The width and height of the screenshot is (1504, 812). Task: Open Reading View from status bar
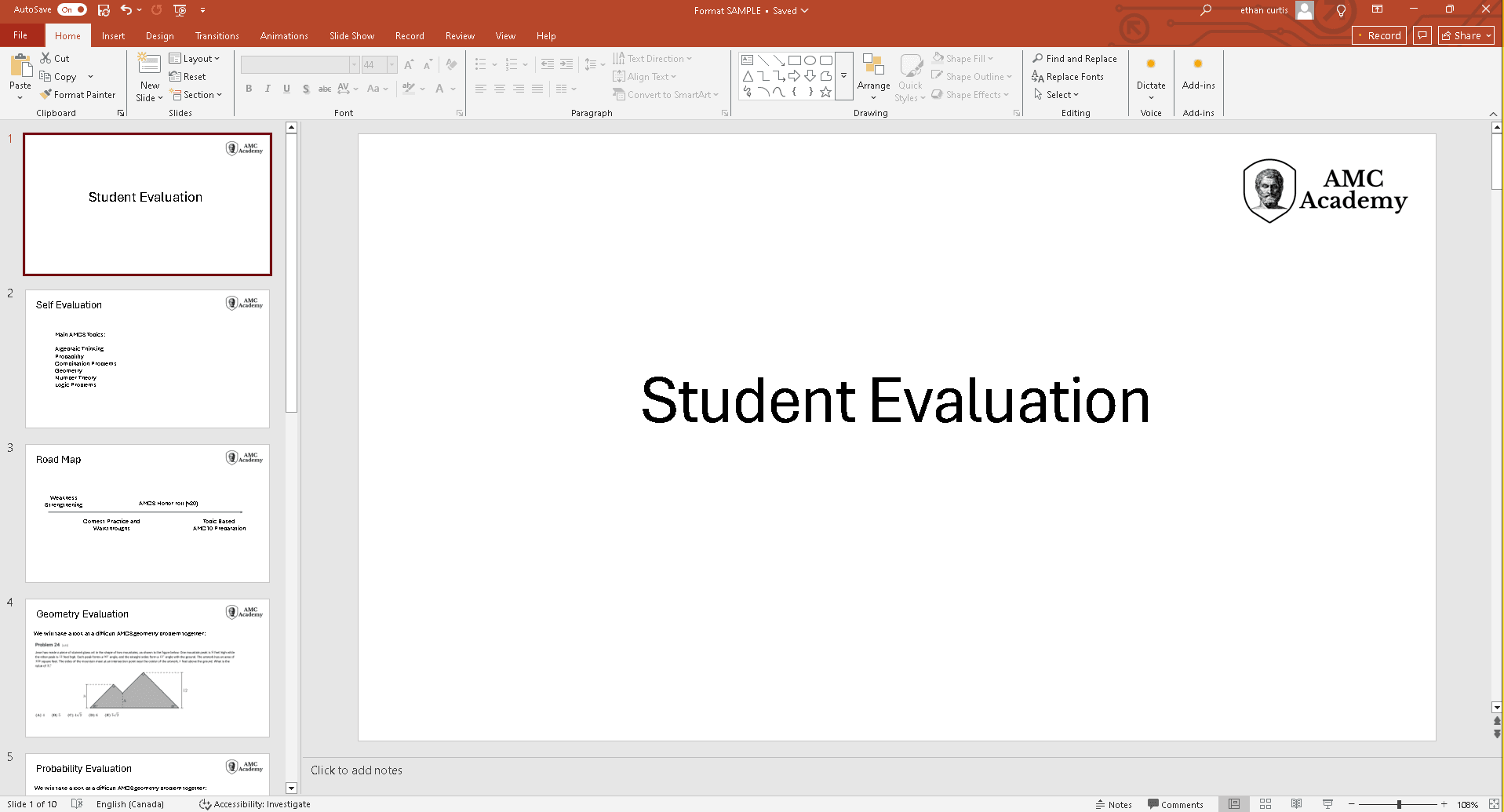1296,804
